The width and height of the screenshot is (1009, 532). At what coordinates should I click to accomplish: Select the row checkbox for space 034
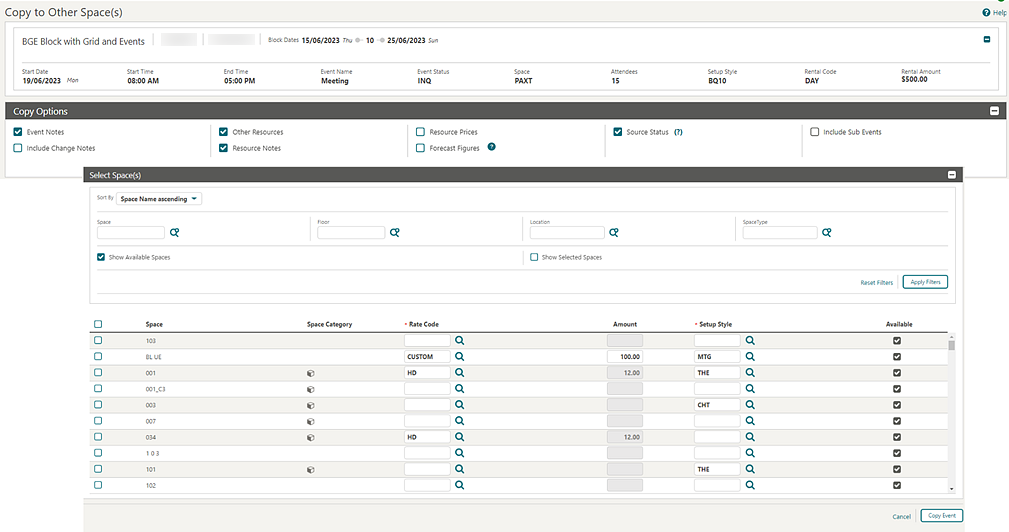[x=98, y=437]
